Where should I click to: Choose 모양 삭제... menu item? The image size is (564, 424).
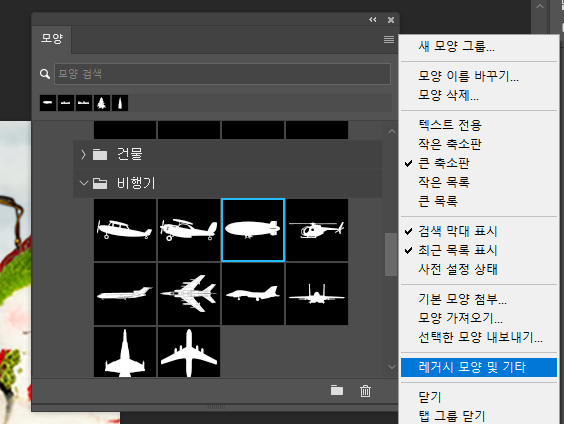tap(479, 95)
